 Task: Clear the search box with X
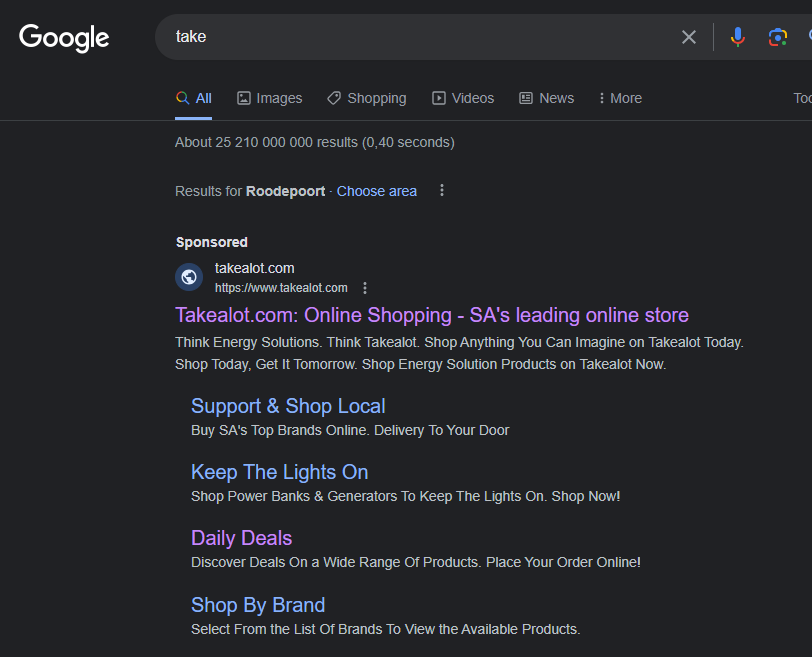[689, 37]
